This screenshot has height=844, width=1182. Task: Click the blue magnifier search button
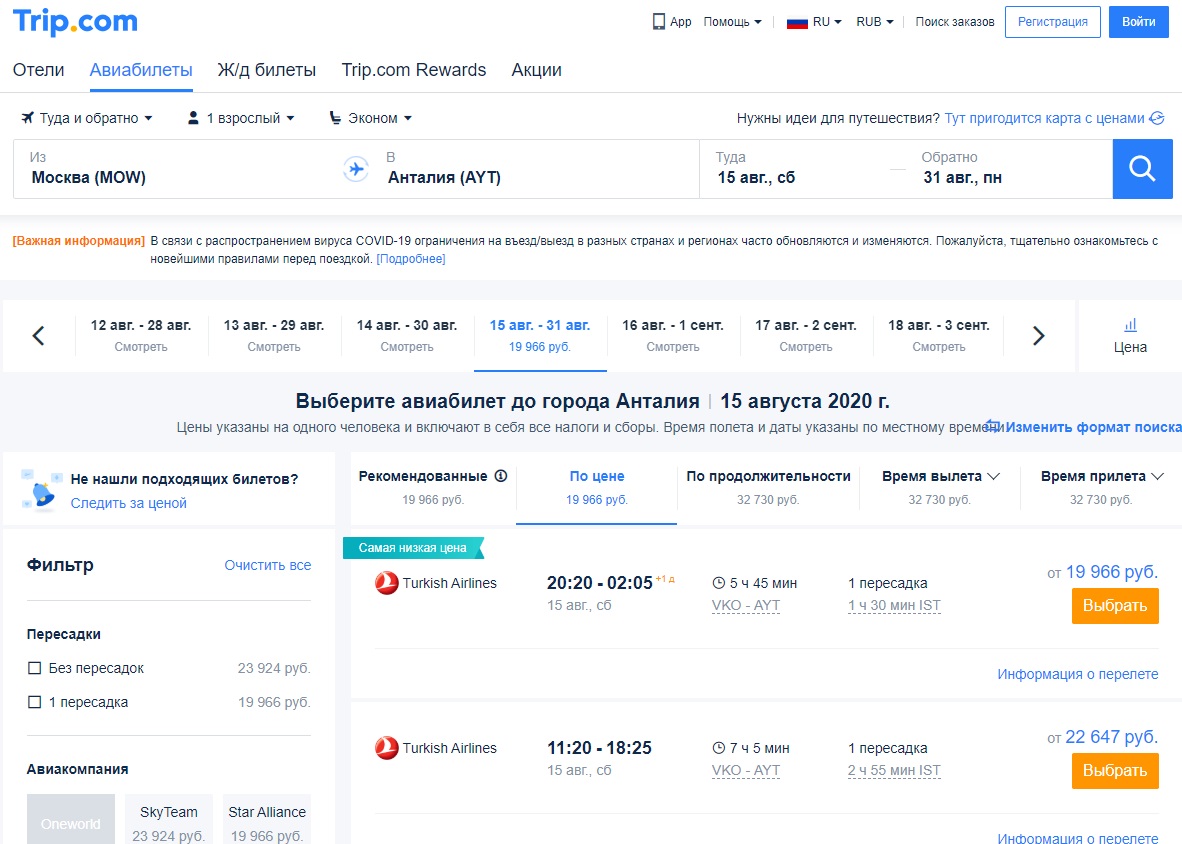(1142, 169)
